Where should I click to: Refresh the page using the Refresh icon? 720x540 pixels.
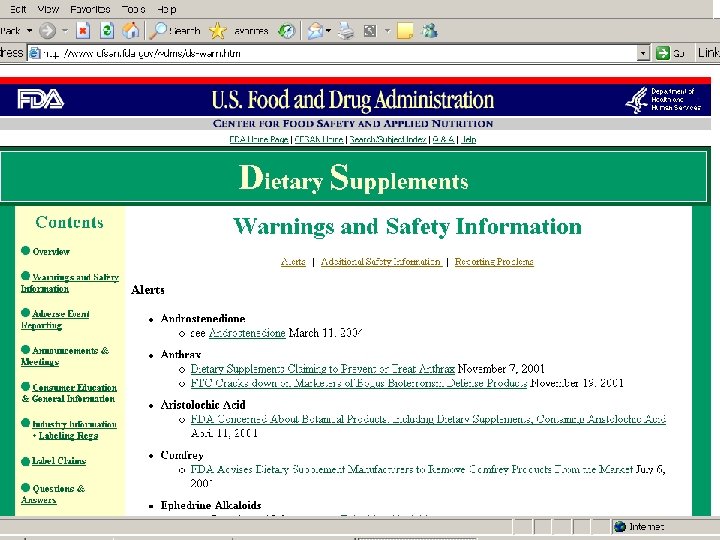[107, 31]
